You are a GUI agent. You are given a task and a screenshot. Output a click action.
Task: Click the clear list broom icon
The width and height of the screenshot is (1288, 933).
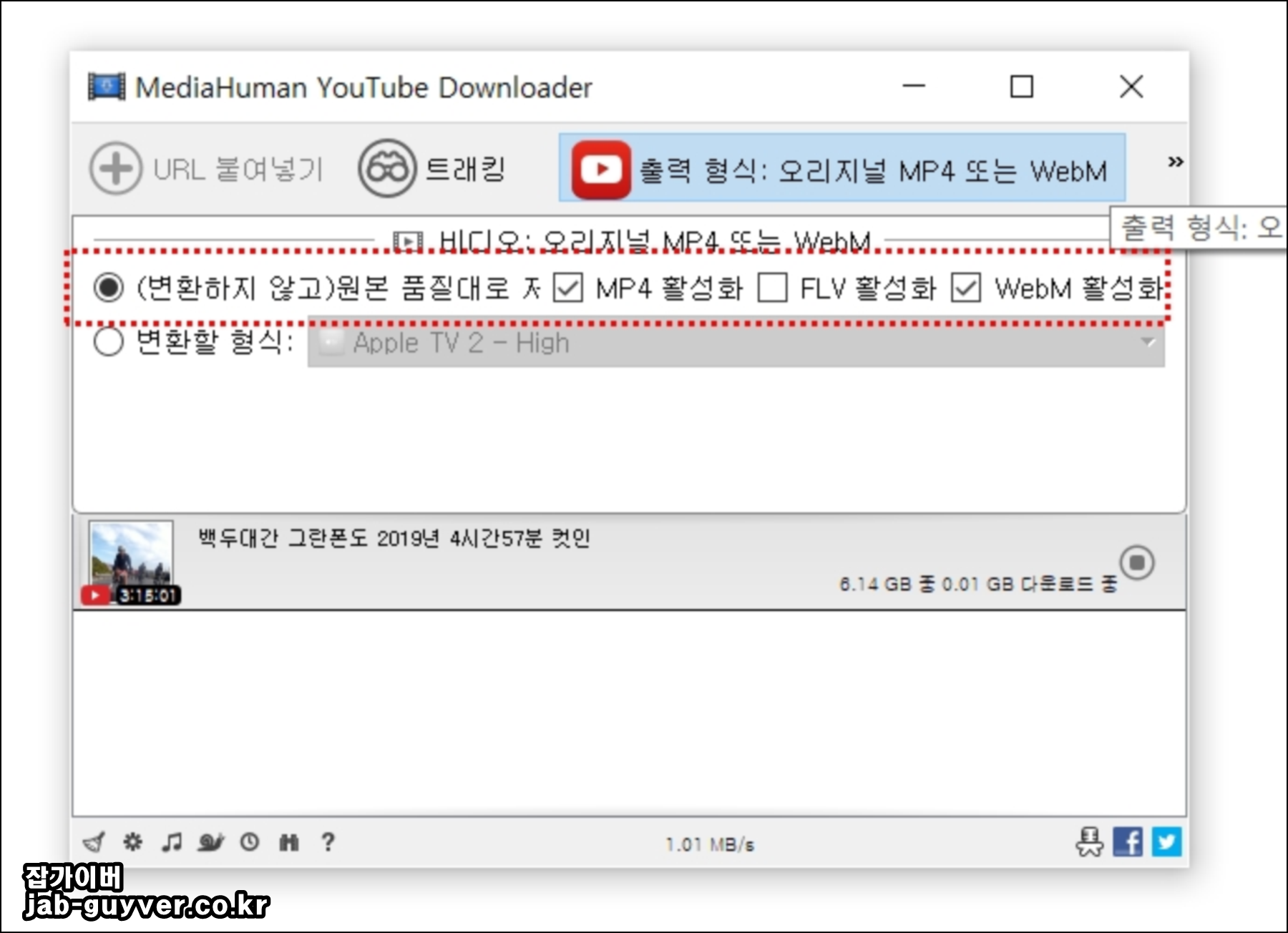(94, 842)
